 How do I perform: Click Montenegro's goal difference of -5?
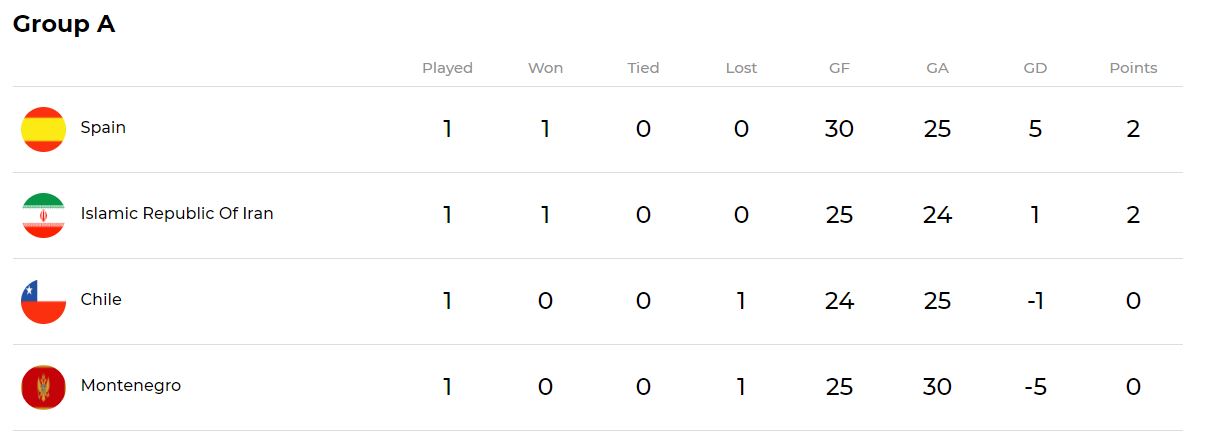[1035, 387]
